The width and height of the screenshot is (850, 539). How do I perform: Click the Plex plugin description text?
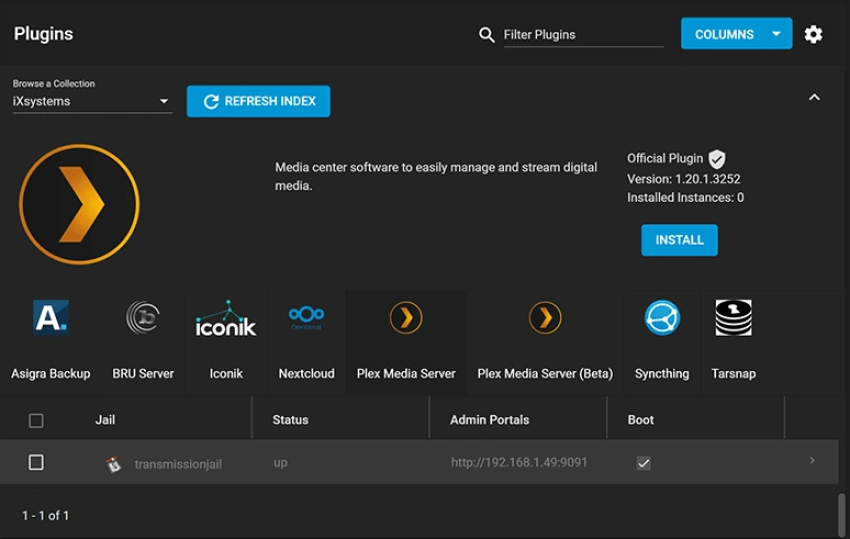(x=436, y=176)
